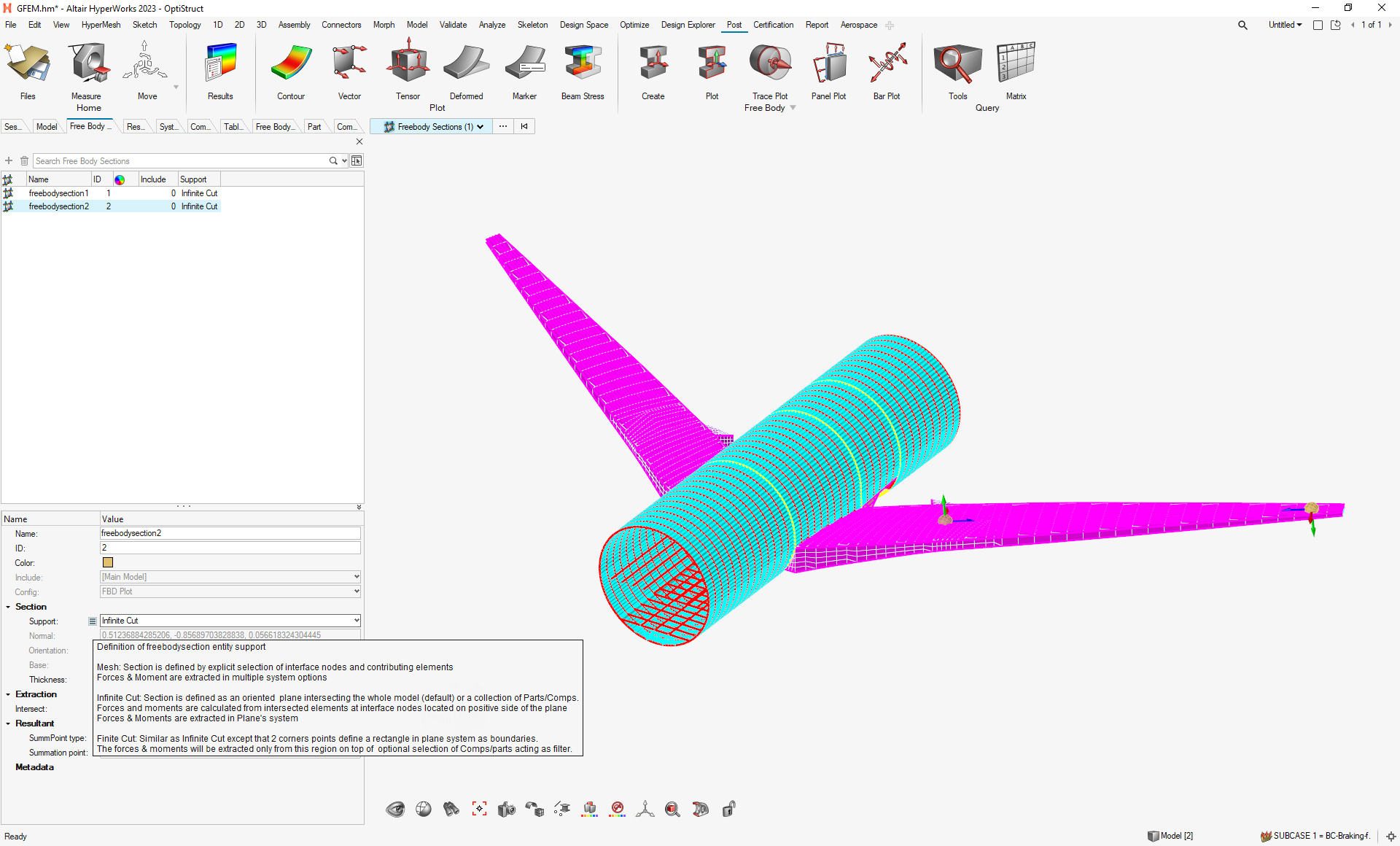1400x846 pixels.
Task: Switch to the Model browser tab
Action: click(x=47, y=127)
